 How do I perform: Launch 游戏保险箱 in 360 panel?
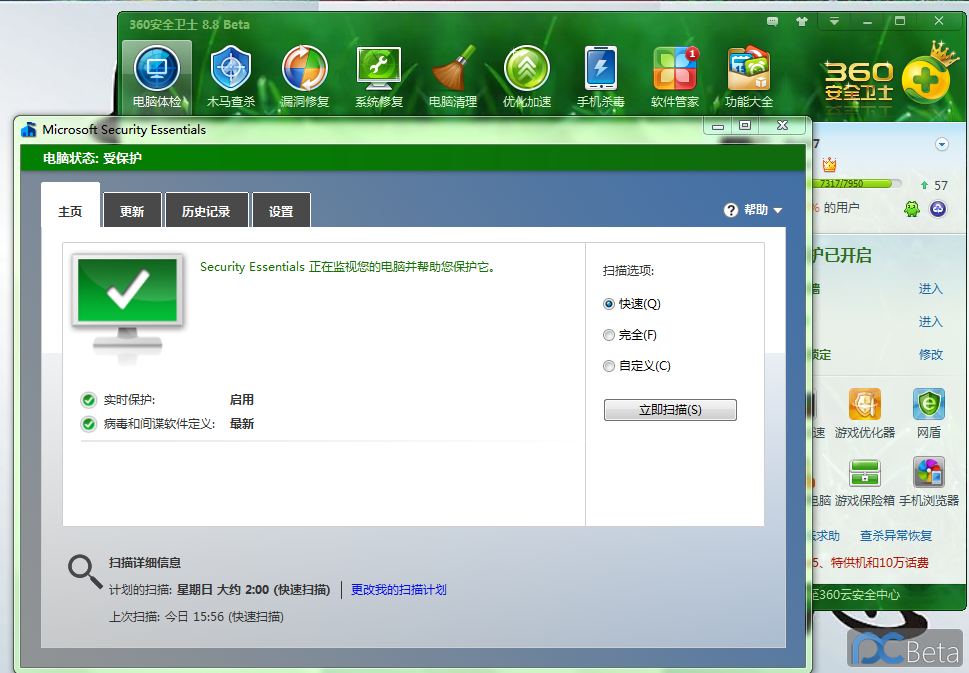(865, 483)
